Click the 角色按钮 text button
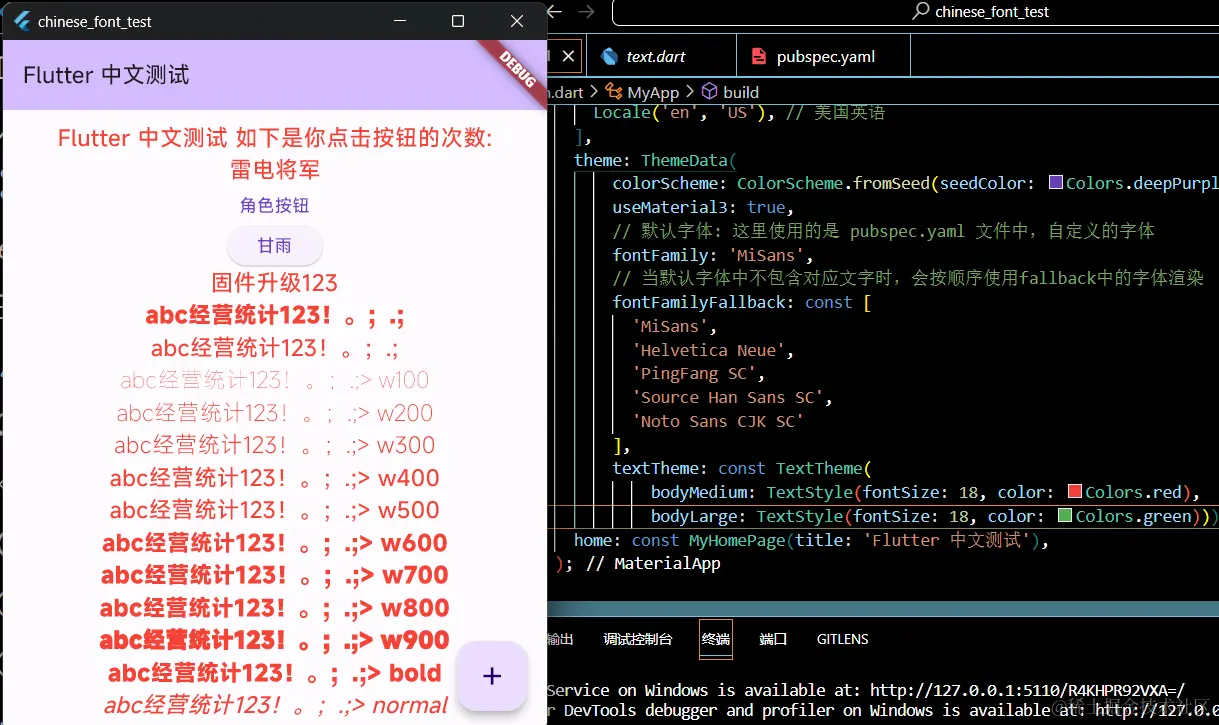 pyautogui.click(x=275, y=206)
